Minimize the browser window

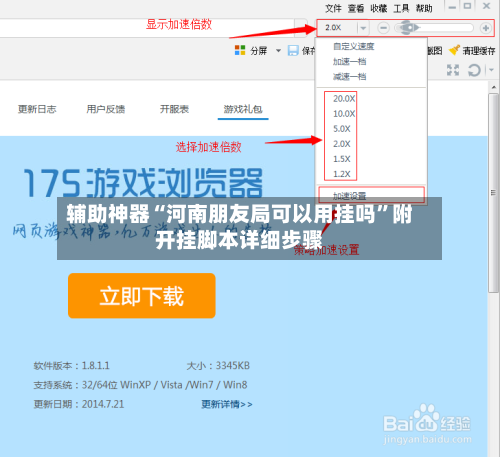pyautogui.click(x=452, y=7)
